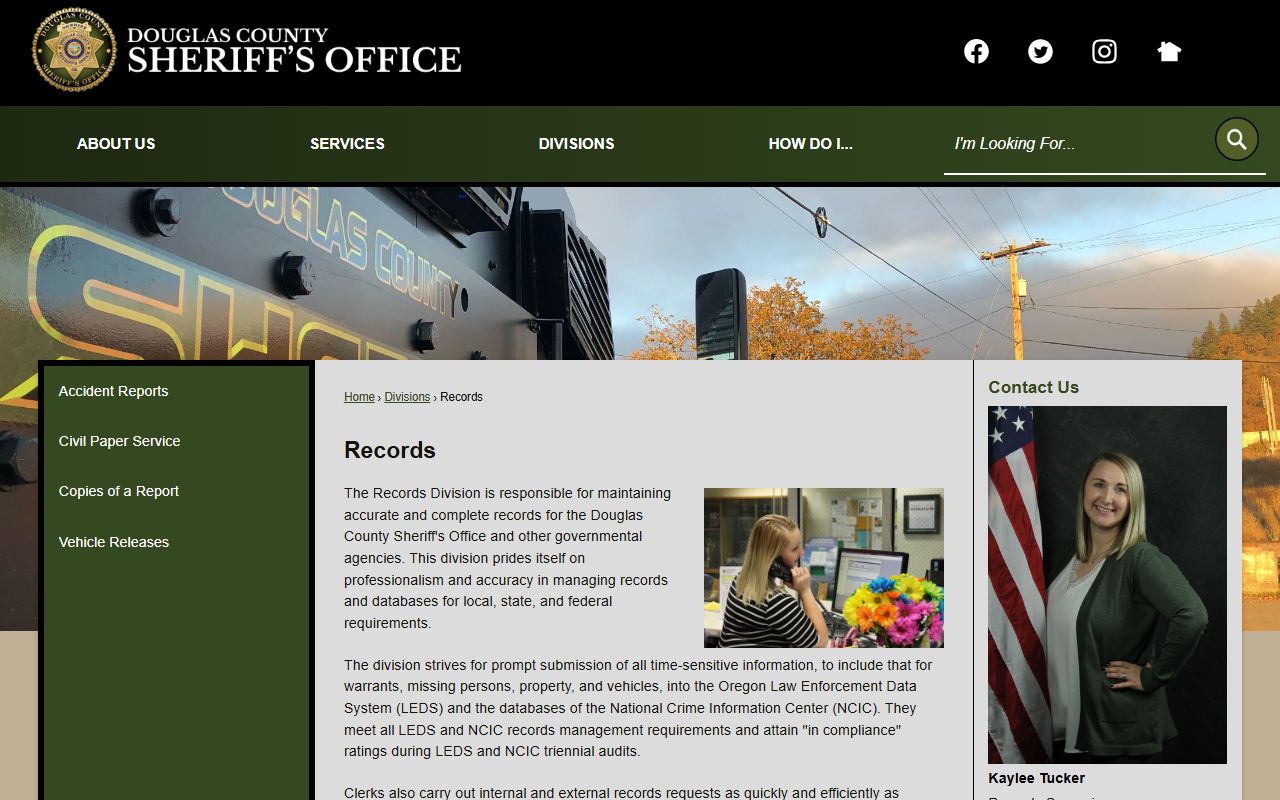This screenshot has height=800, width=1280.
Task: Open the Nextdoor house icon
Action: [x=1169, y=51]
